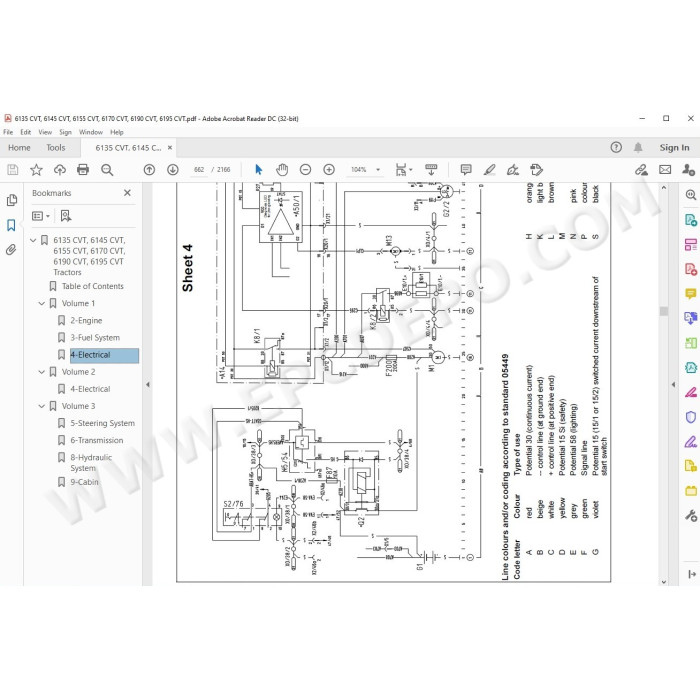
Task: Click the zoom in plus button
Action: 329,170
